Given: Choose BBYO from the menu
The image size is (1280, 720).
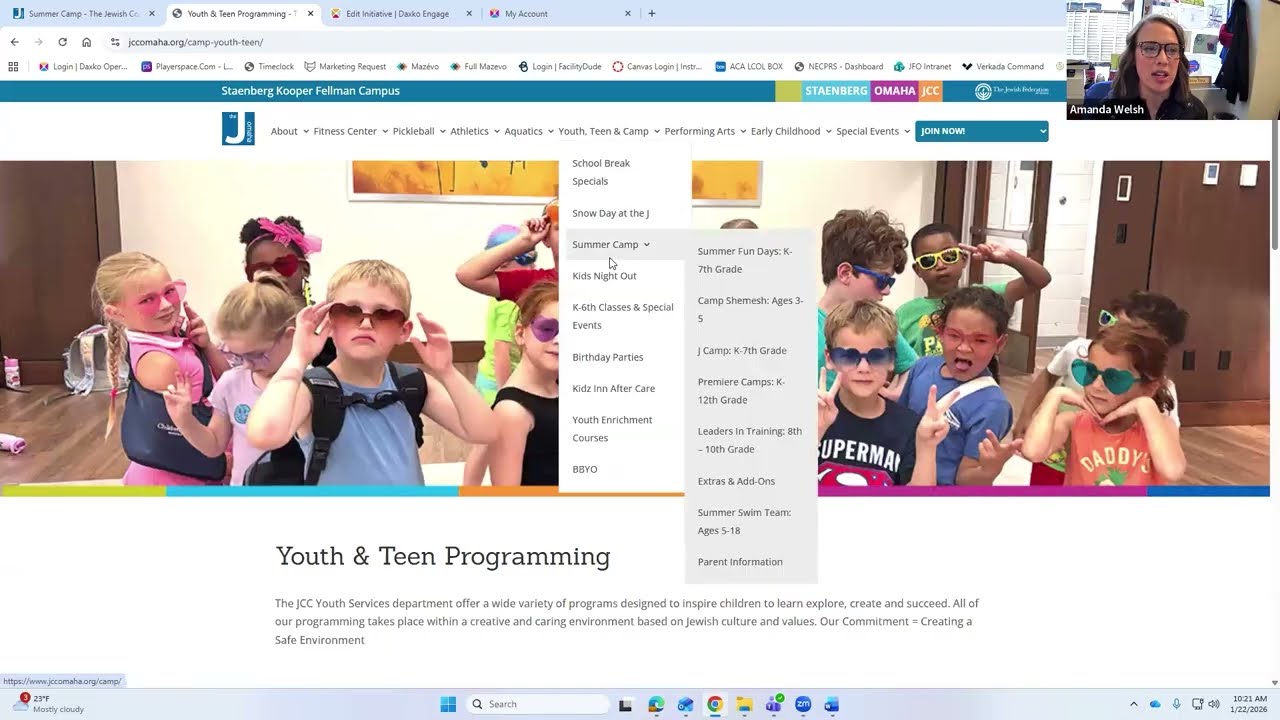Looking at the screenshot, I should [584, 469].
